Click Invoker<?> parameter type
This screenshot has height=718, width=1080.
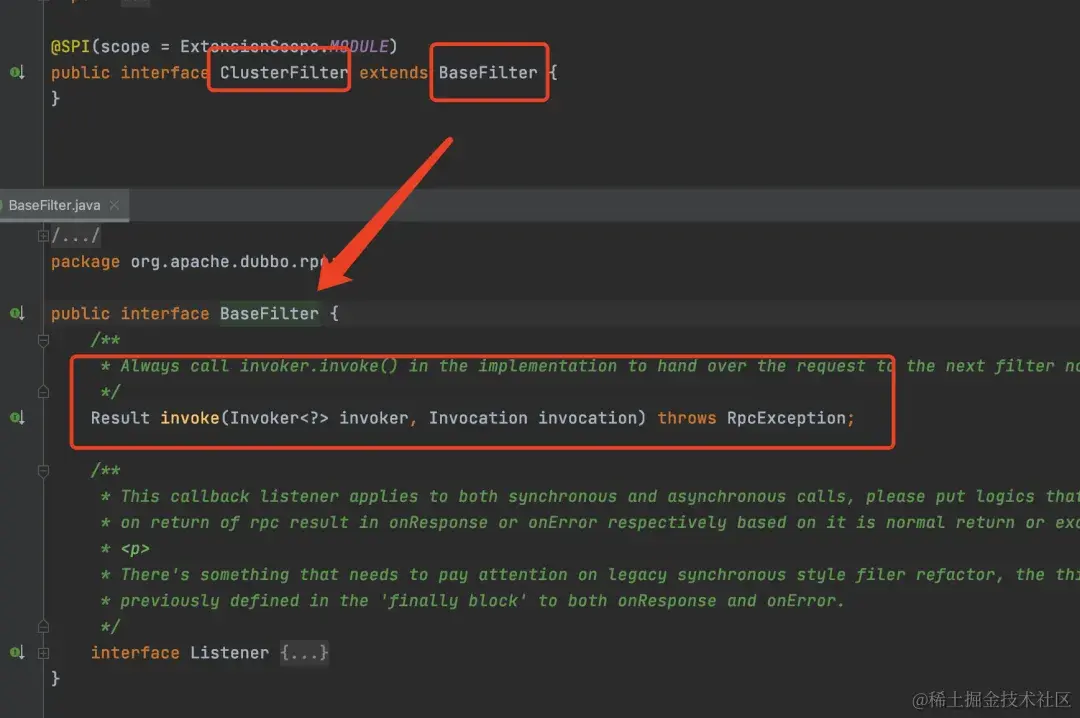pos(279,418)
